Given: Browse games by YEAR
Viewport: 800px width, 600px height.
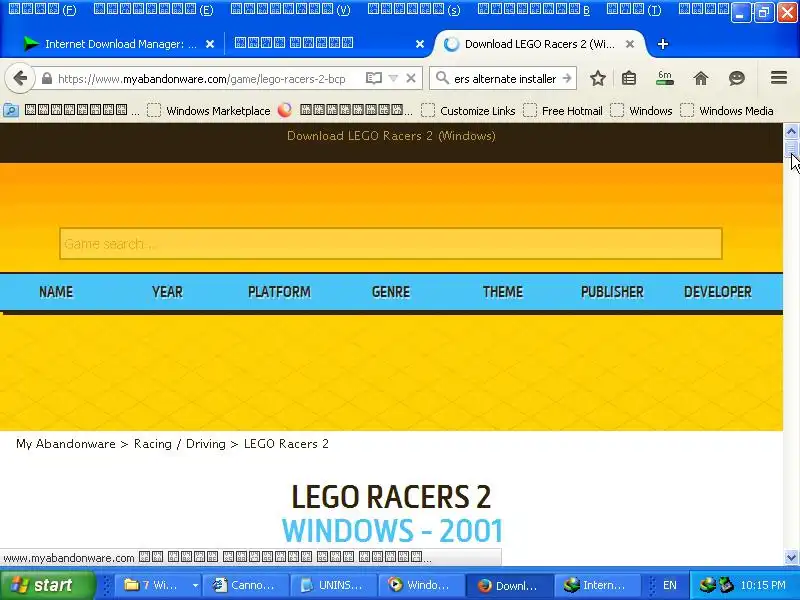Looking at the screenshot, I should (167, 292).
